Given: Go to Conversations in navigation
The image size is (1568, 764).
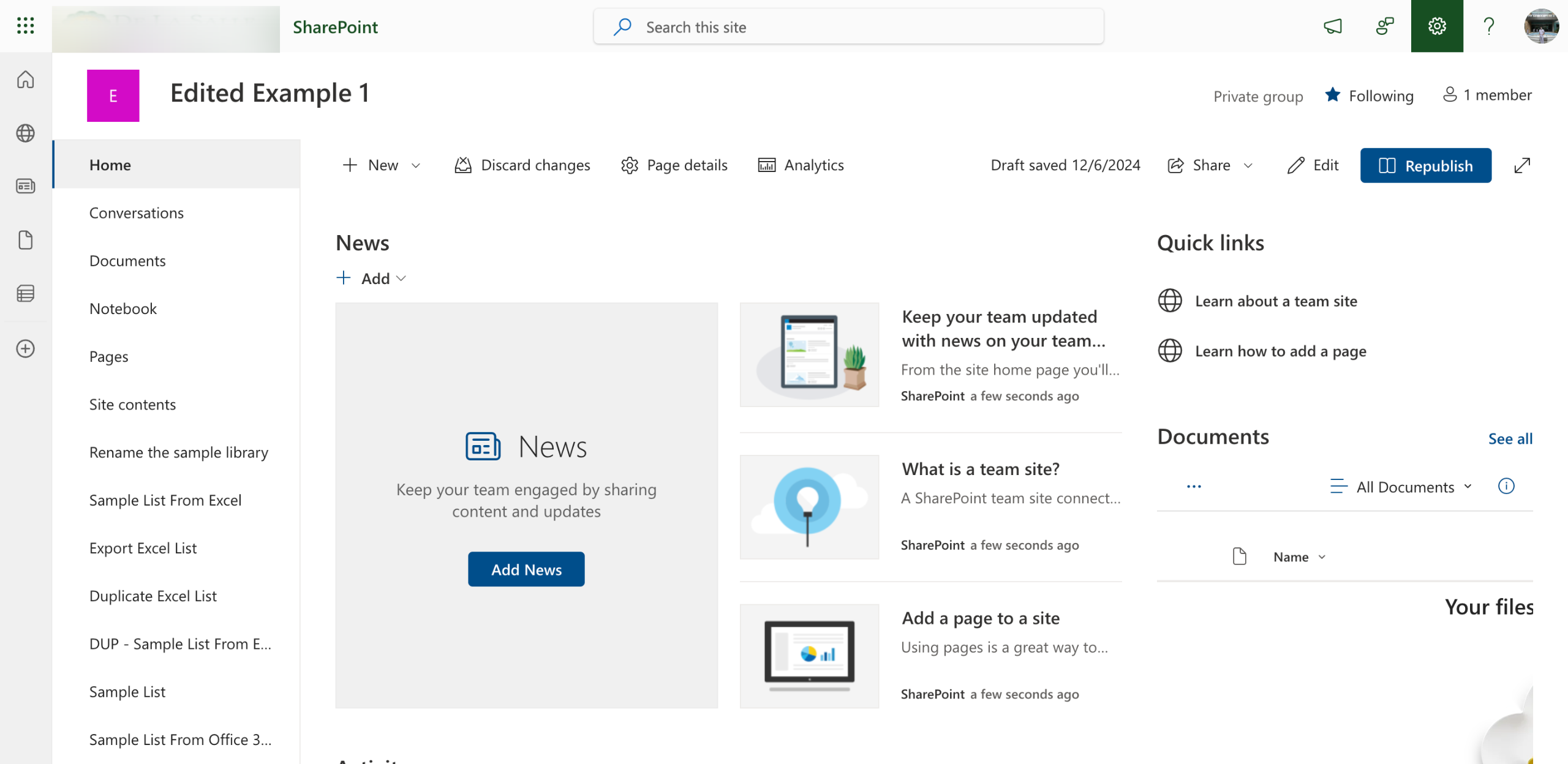Looking at the screenshot, I should (x=136, y=213).
